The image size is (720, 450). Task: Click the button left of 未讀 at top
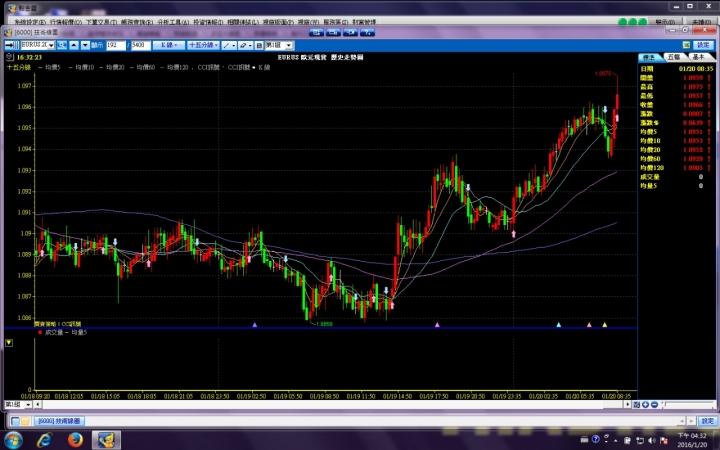coord(665,22)
